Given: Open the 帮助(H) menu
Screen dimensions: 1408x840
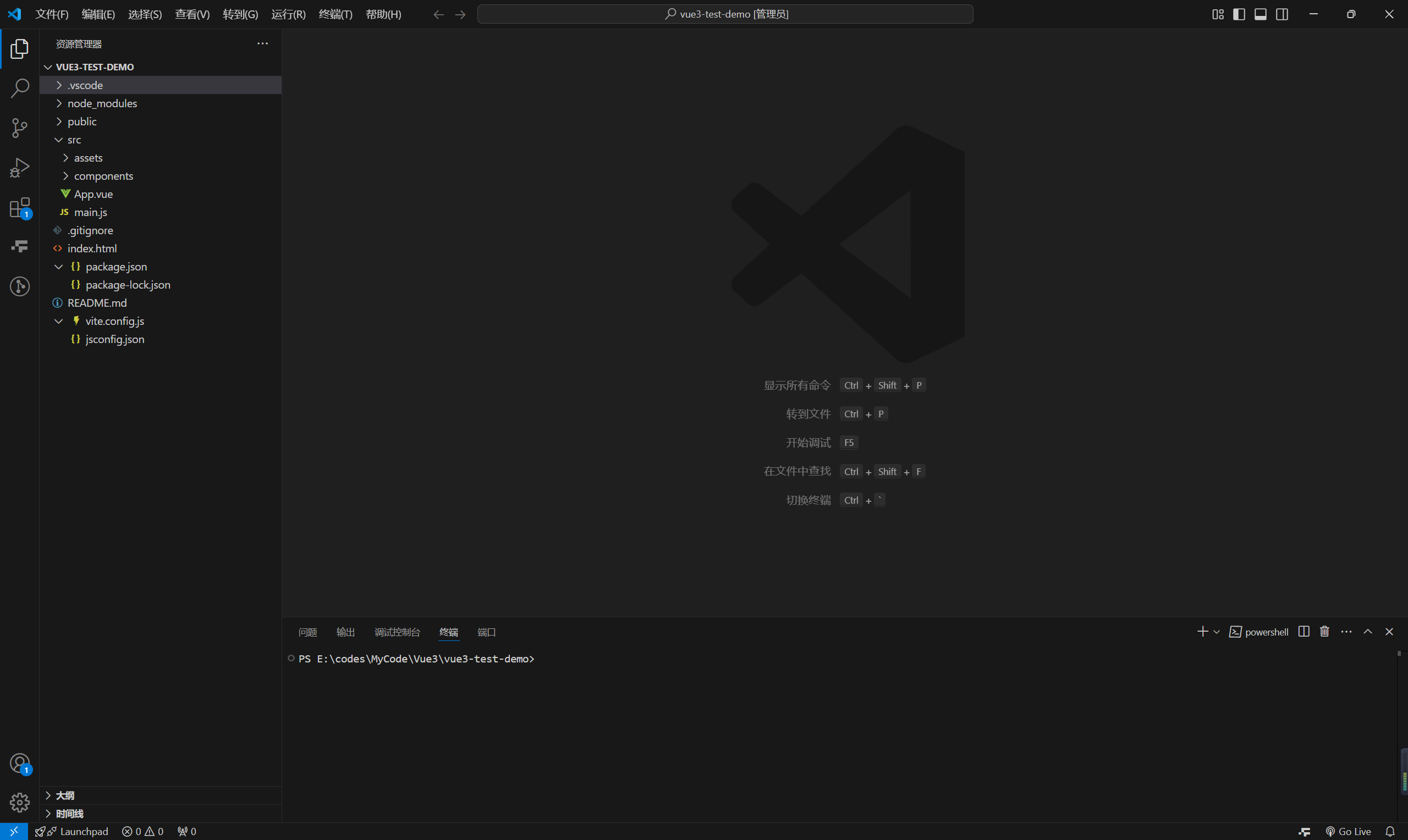Looking at the screenshot, I should pyautogui.click(x=383, y=14).
